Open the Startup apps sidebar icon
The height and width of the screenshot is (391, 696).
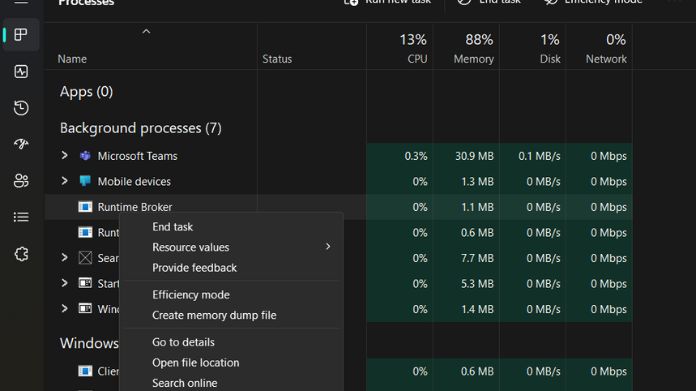coord(21,144)
